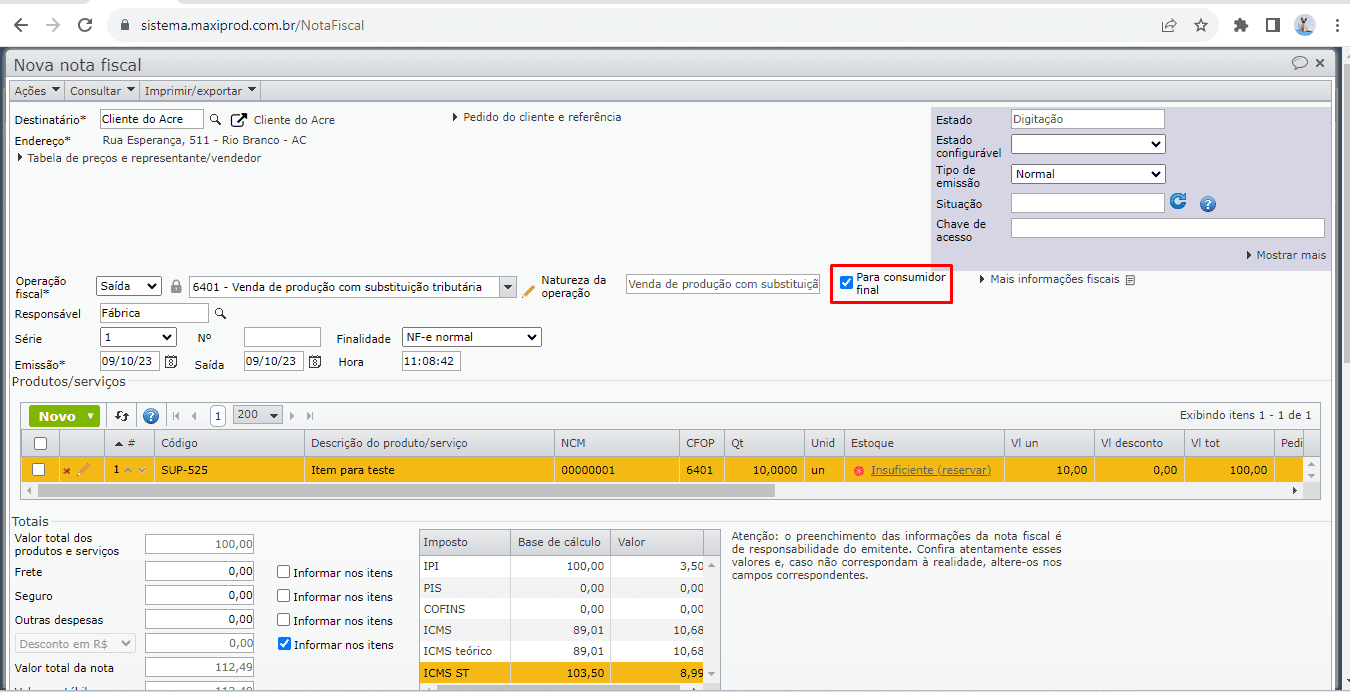
Task: Click the products grid horizontal scrollbar
Action: (x=400, y=491)
